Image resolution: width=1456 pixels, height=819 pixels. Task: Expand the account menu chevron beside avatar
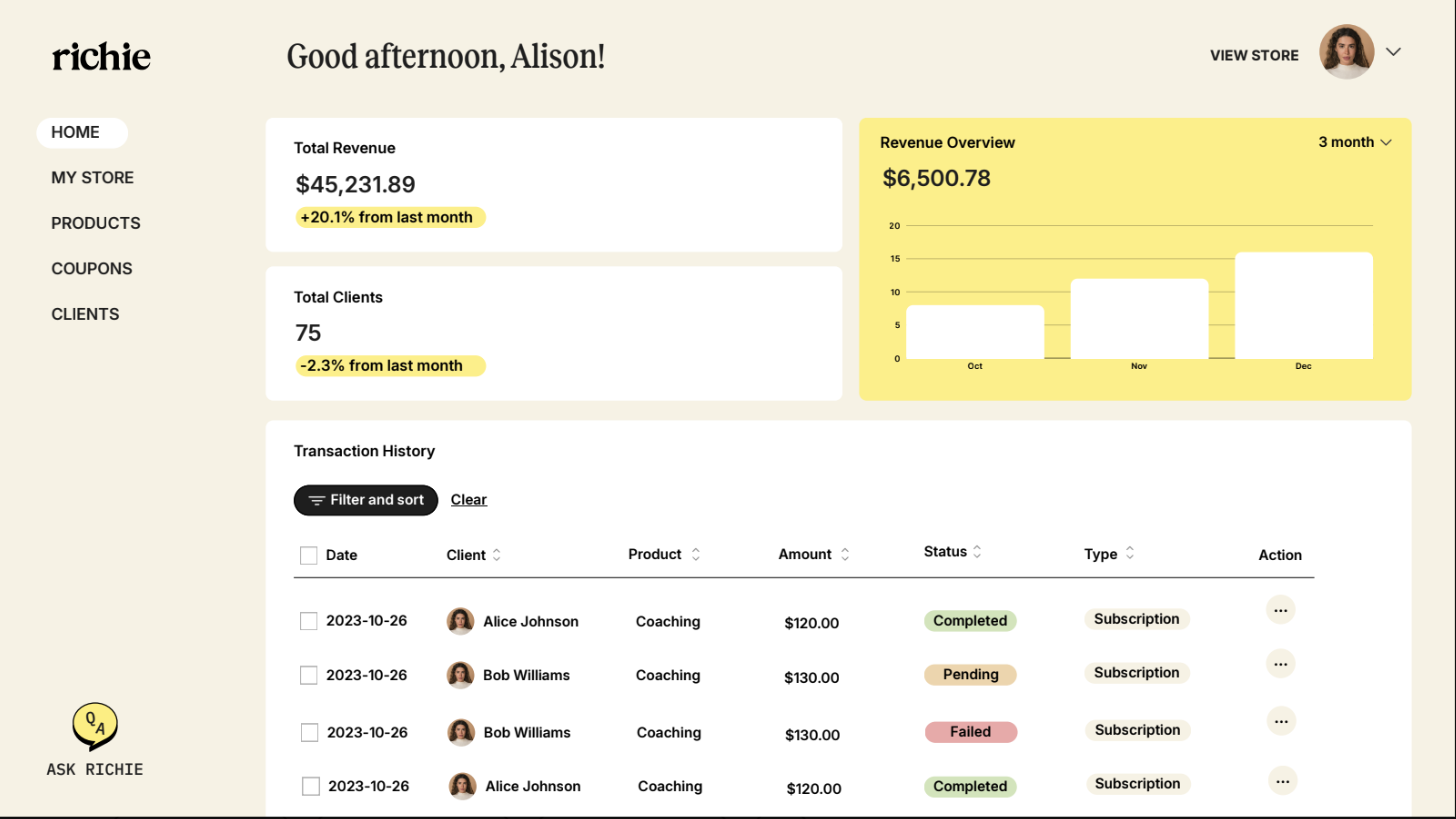click(x=1393, y=52)
